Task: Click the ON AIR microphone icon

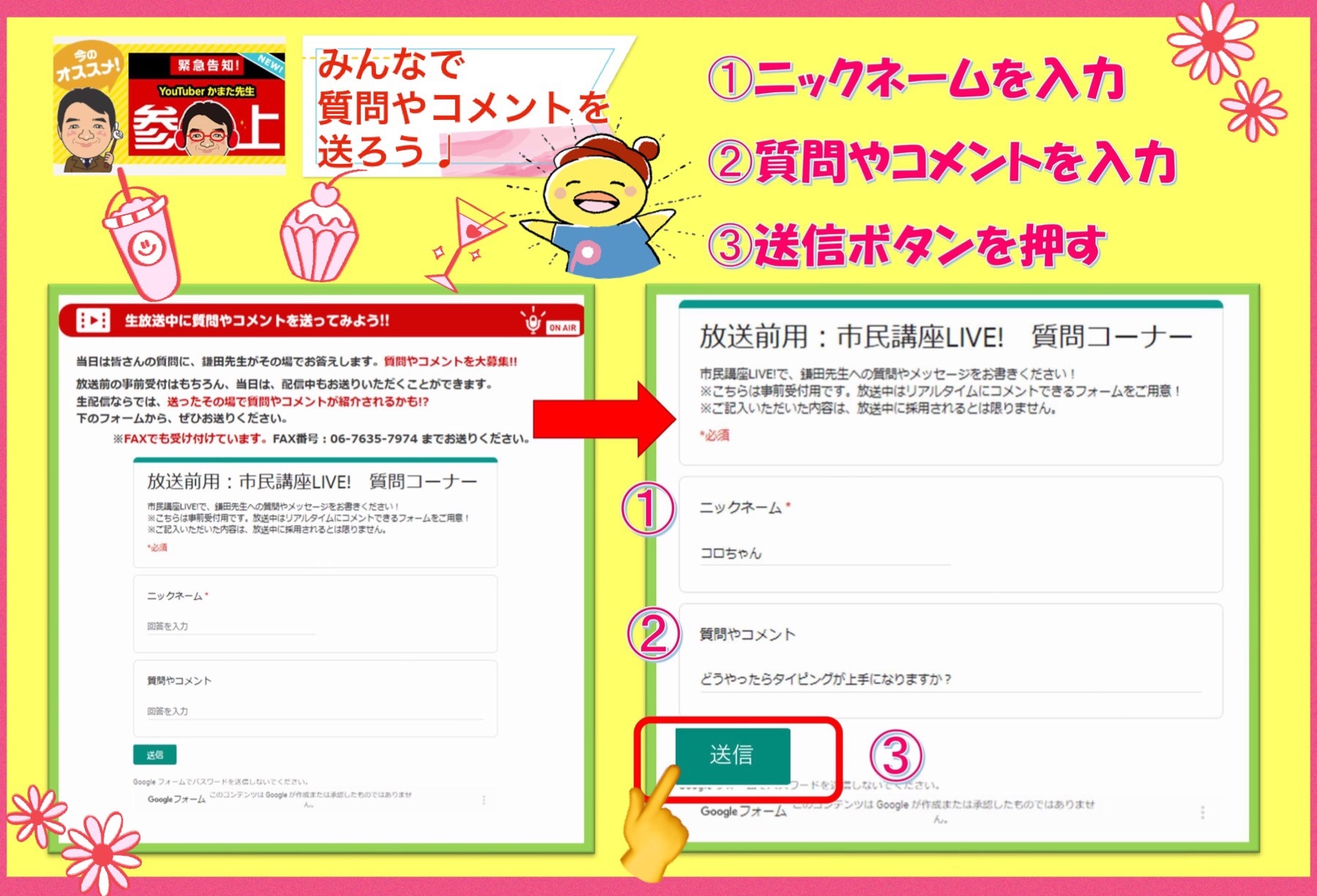Action: (x=534, y=322)
